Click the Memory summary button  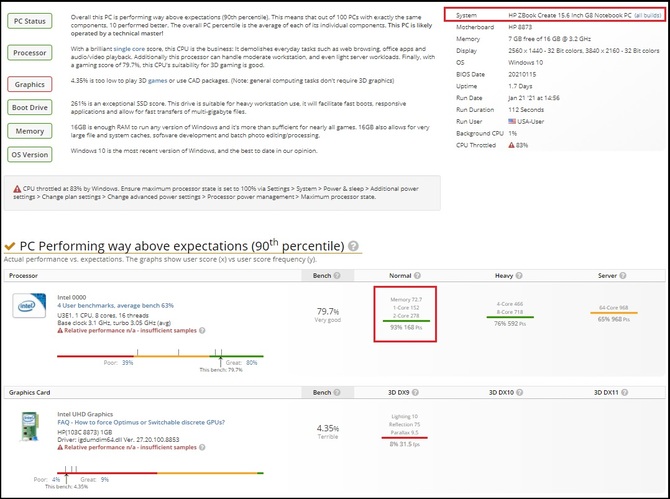click(x=29, y=131)
